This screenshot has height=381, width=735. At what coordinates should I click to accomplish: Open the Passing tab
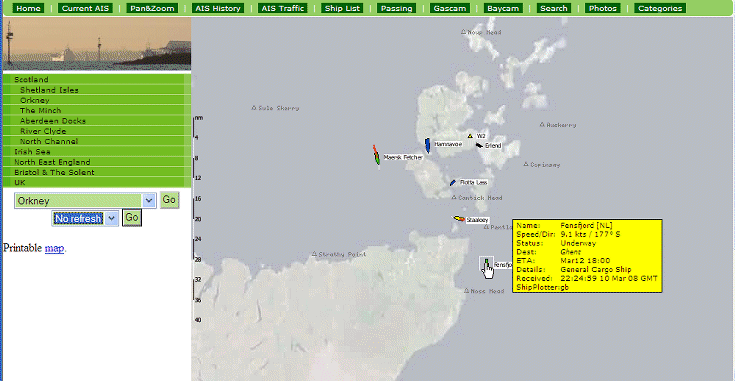tap(397, 8)
